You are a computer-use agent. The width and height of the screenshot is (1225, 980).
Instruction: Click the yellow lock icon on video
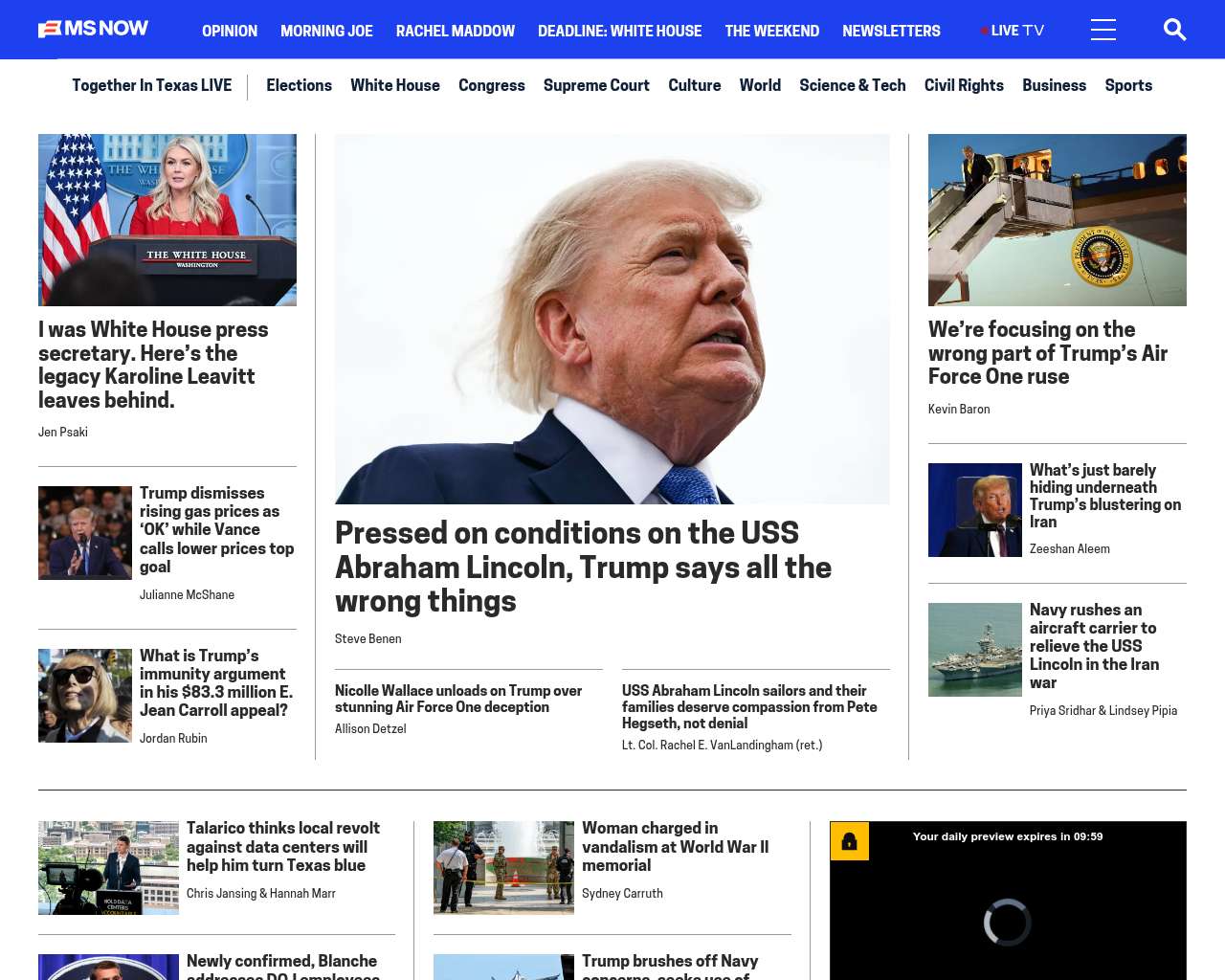[x=850, y=841]
